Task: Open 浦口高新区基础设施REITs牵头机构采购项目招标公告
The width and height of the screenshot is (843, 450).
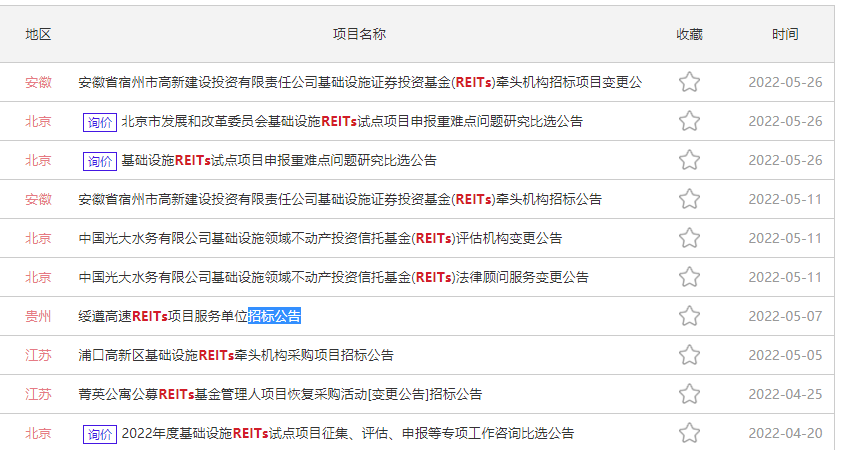Action: (x=236, y=355)
